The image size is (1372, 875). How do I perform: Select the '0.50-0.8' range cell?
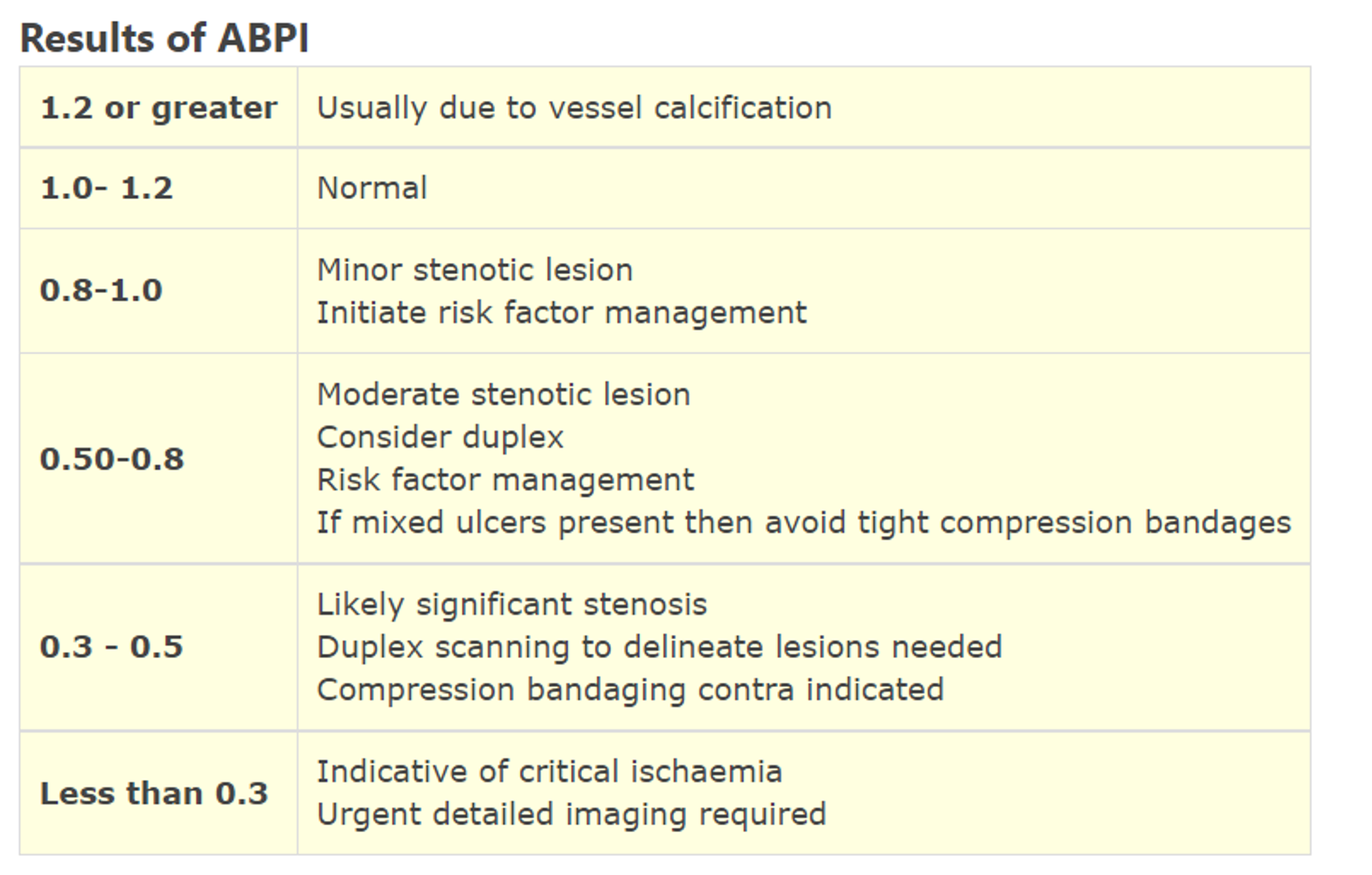[112, 458]
